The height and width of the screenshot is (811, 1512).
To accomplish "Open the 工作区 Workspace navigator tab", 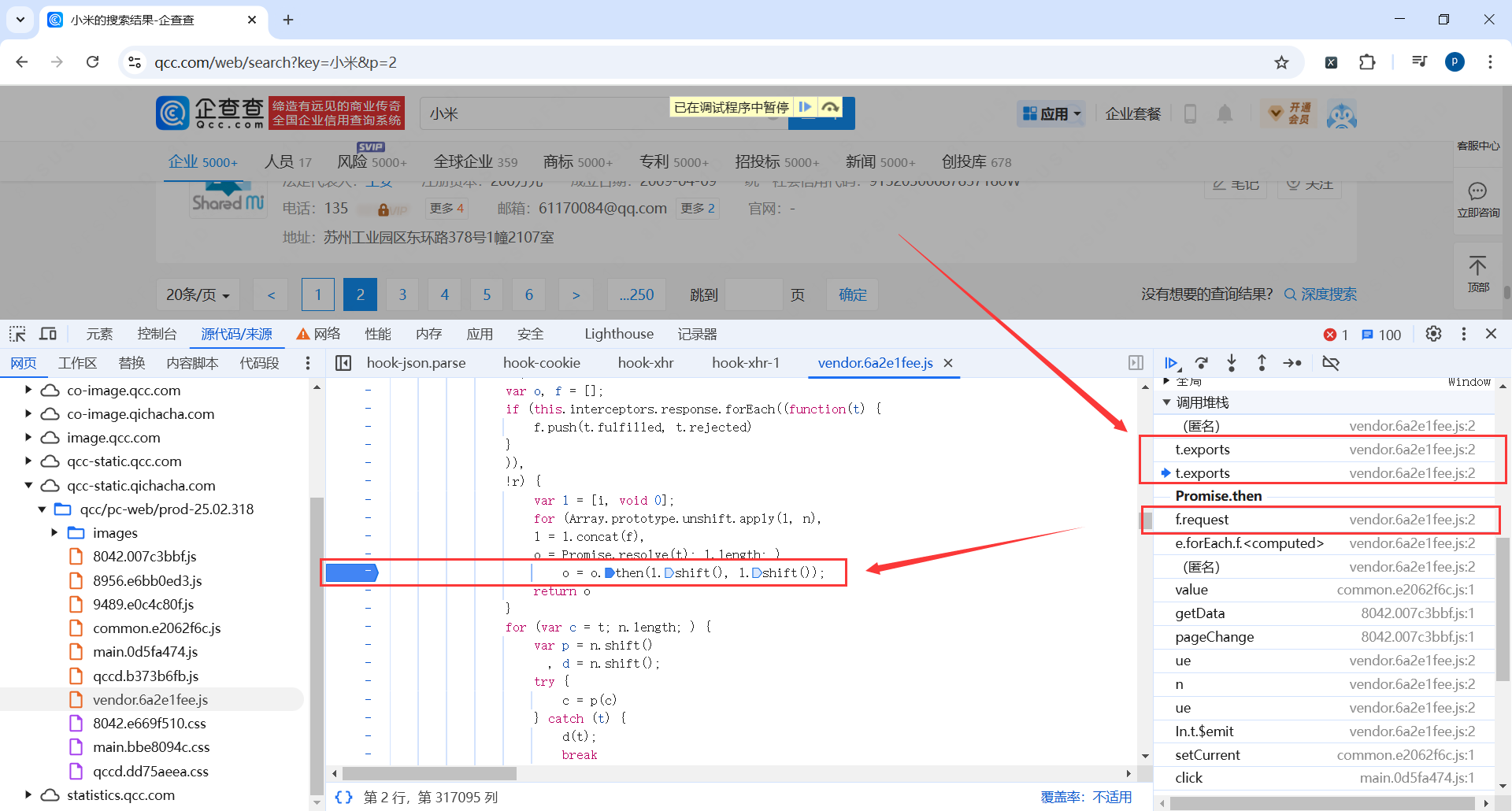I will [x=77, y=363].
